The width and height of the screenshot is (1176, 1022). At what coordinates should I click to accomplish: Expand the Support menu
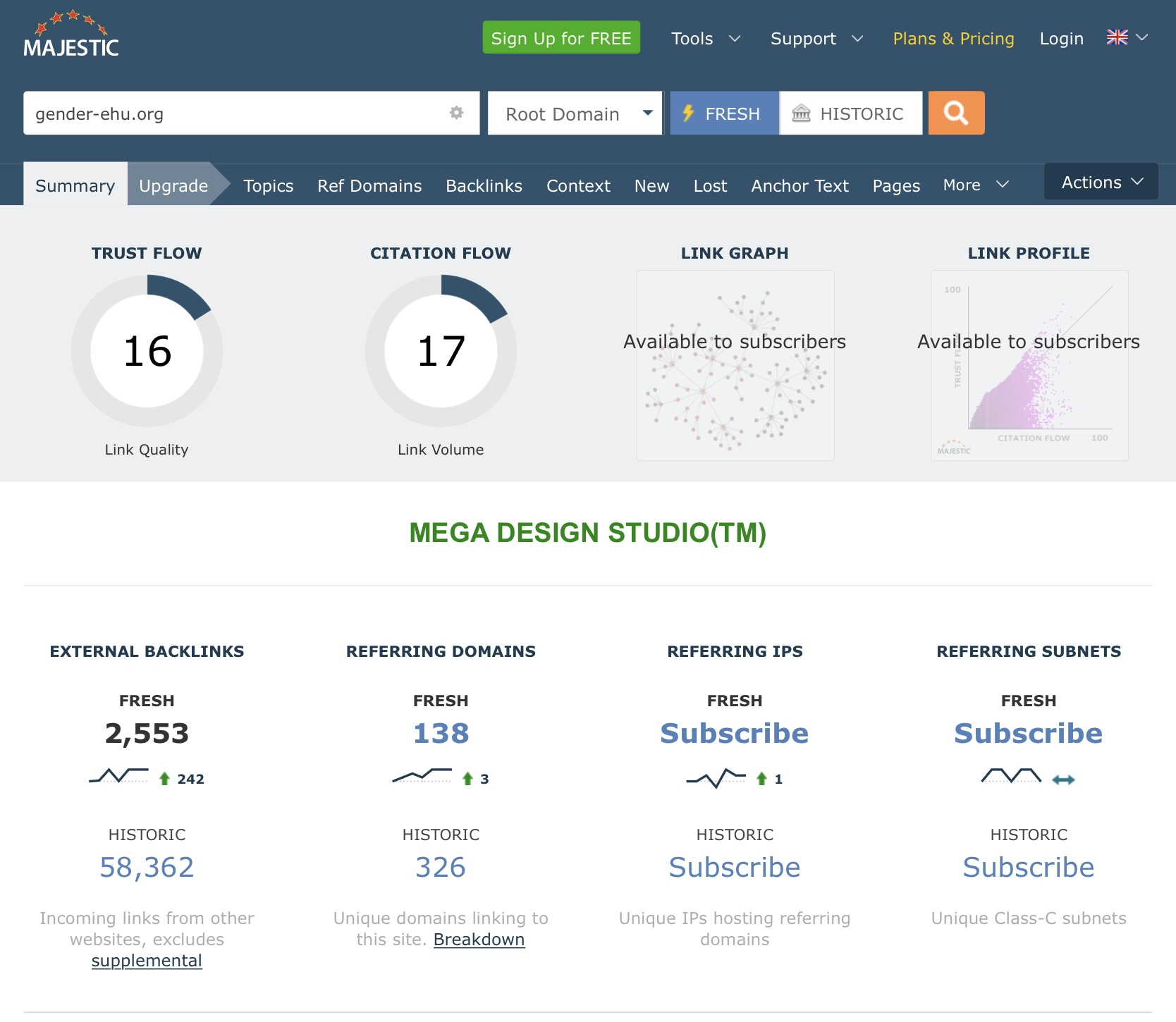pyautogui.click(x=816, y=38)
